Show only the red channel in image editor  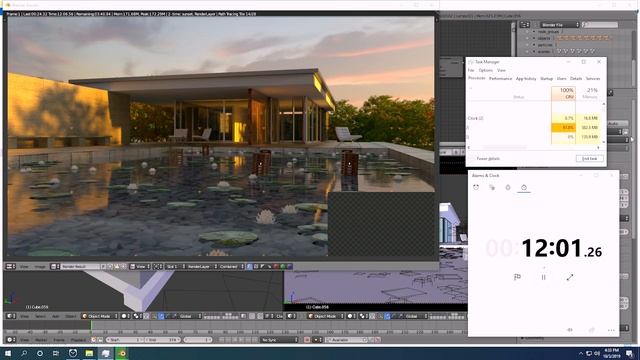[276, 267]
